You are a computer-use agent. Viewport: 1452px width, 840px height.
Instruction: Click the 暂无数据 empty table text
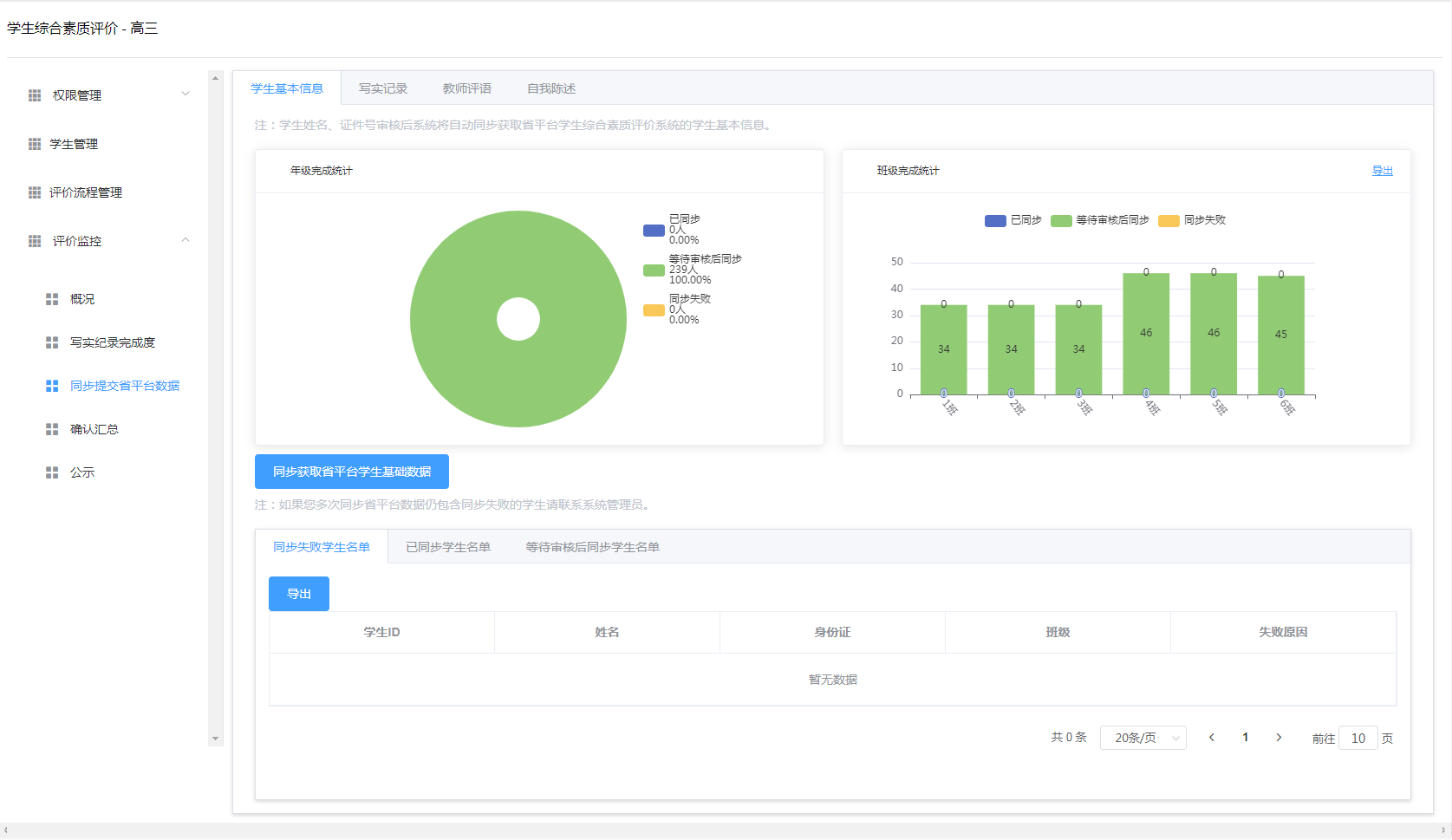point(833,680)
